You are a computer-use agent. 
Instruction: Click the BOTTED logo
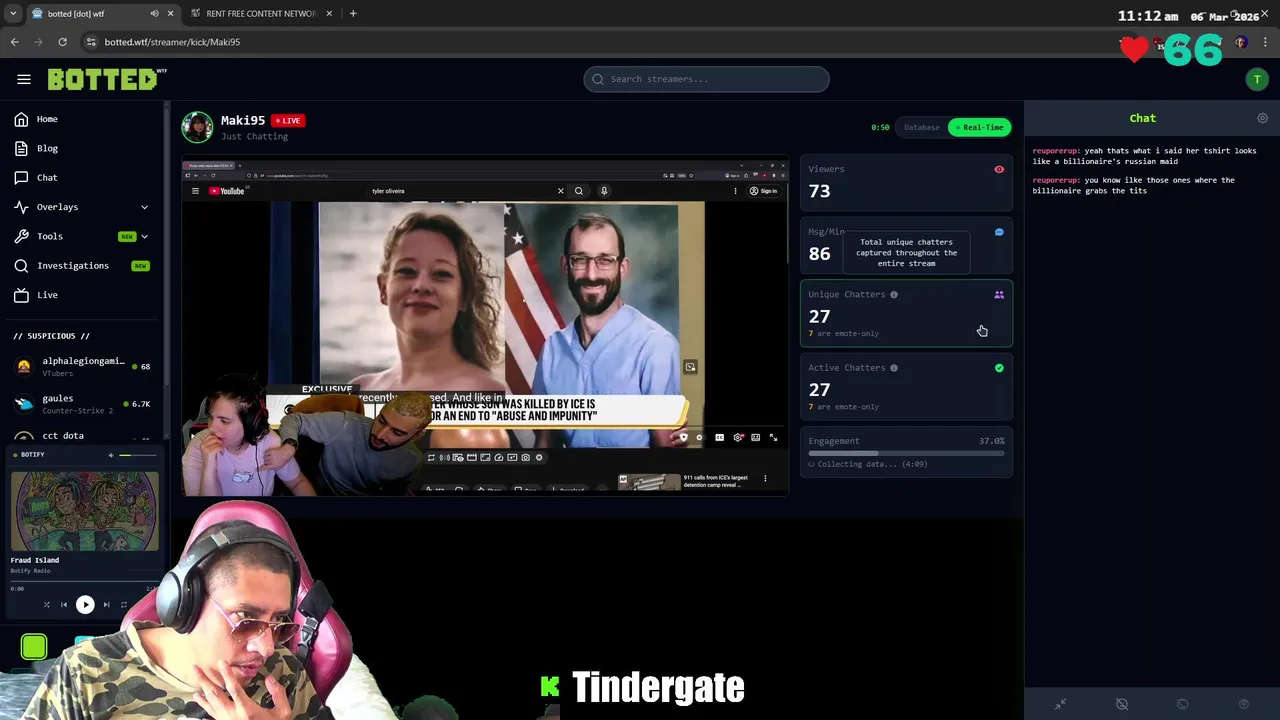pos(106,79)
